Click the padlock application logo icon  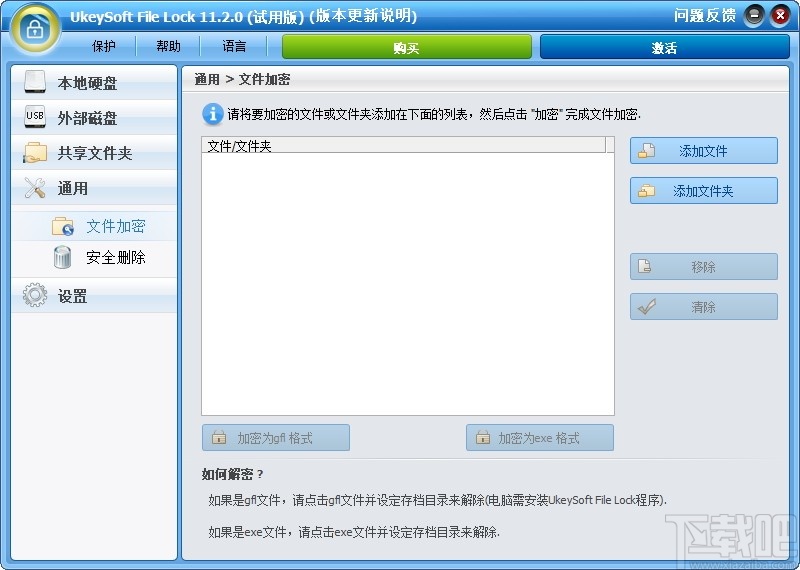(x=34, y=29)
